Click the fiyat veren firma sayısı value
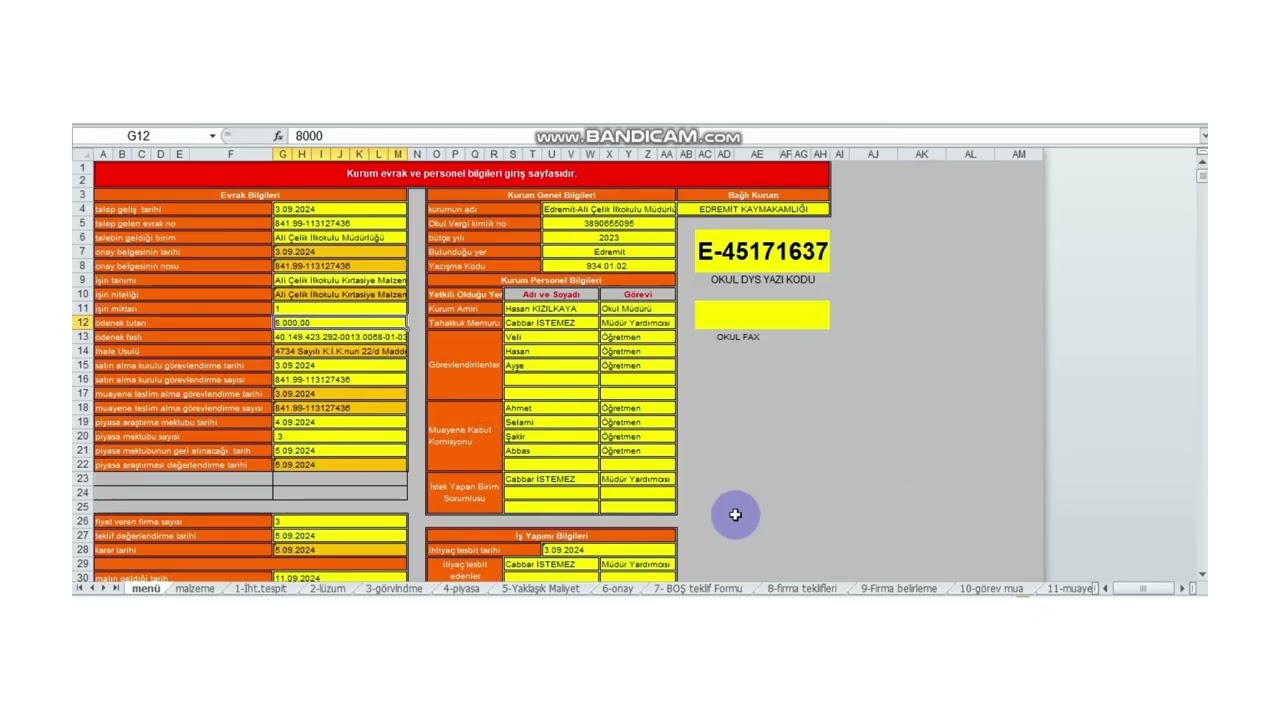This screenshot has height=720, width=1280. tap(340, 521)
